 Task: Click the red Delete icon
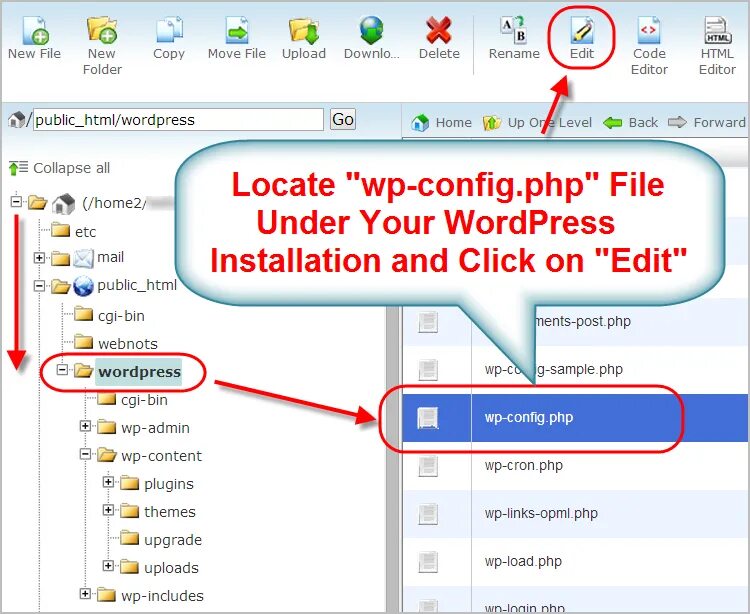pyautogui.click(x=439, y=31)
